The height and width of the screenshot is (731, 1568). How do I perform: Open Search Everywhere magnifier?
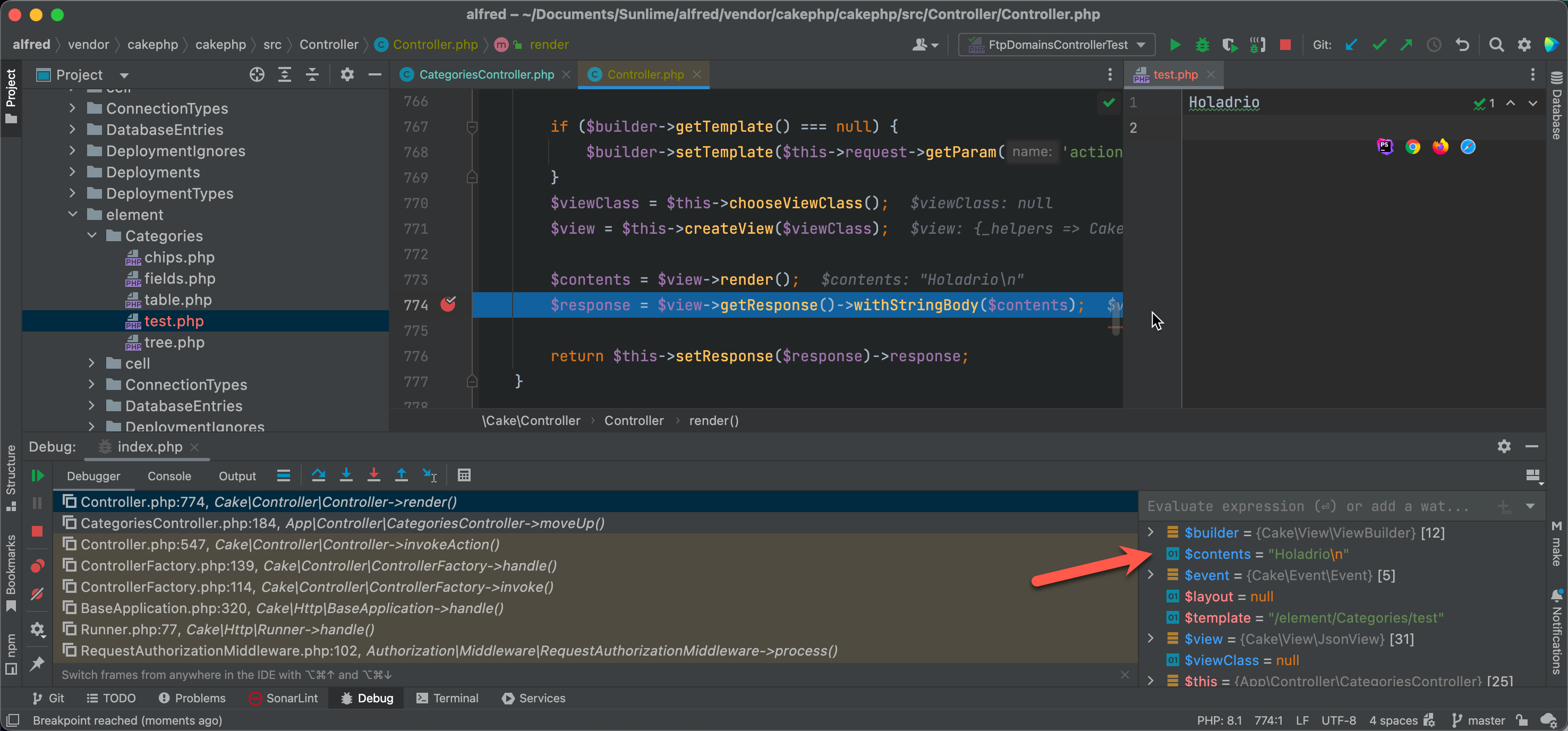click(1496, 45)
